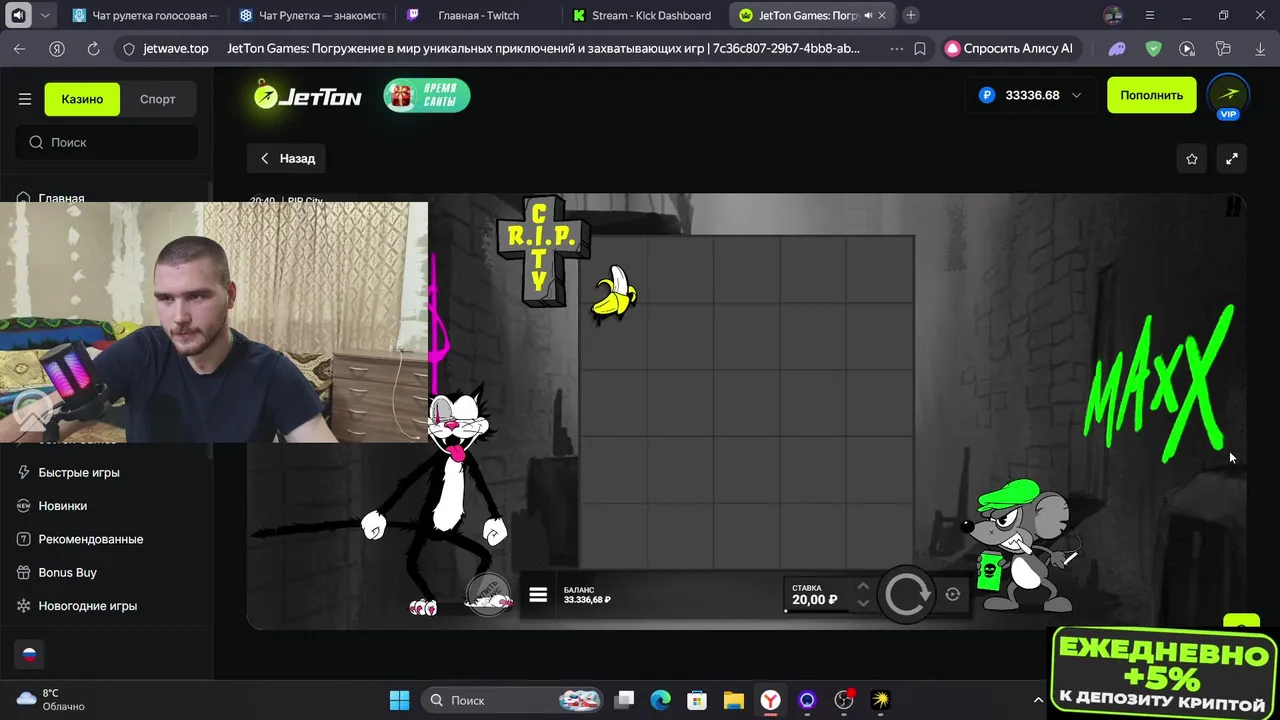Click the Ставка 20,00 ₽ bet field
The image size is (1280, 720).
pyautogui.click(x=815, y=595)
